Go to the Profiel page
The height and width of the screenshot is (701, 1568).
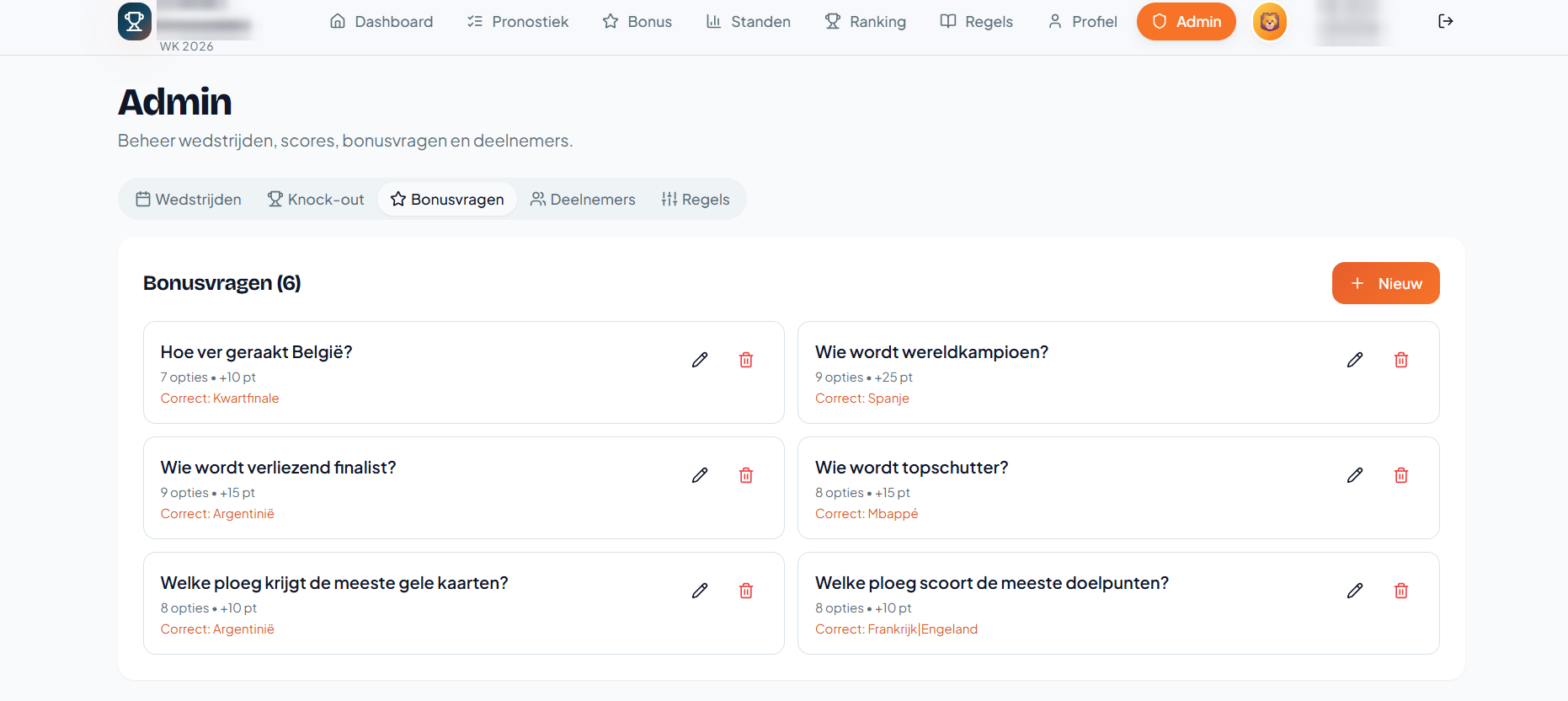tap(1082, 21)
